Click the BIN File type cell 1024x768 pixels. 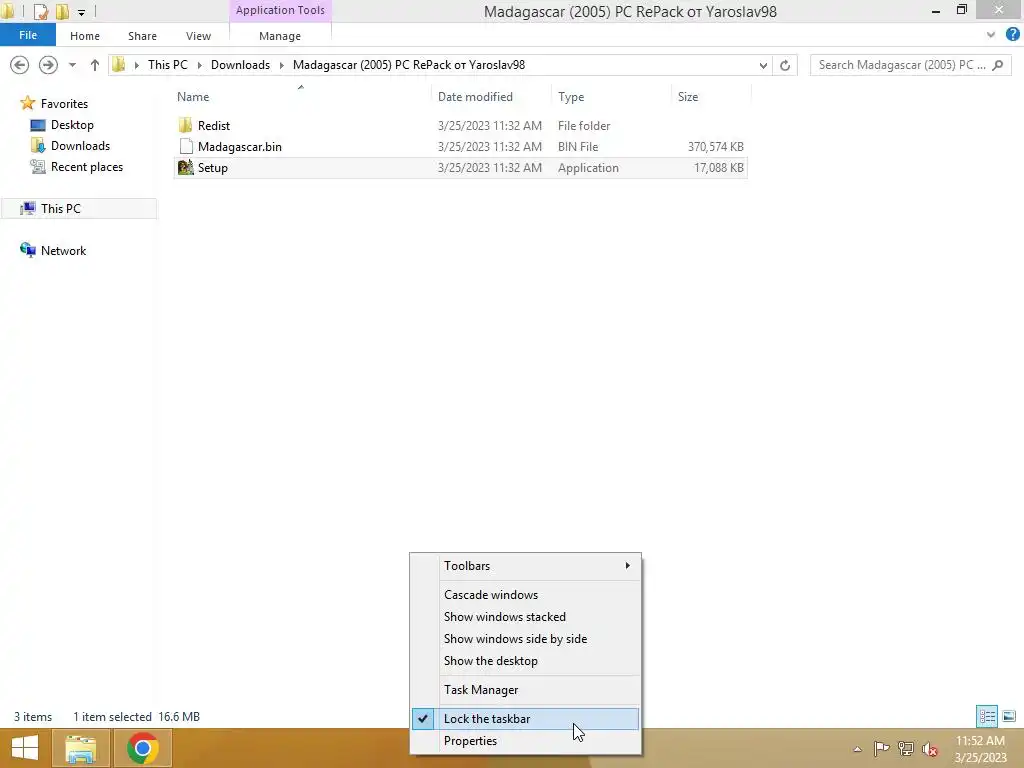pos(577,146)
